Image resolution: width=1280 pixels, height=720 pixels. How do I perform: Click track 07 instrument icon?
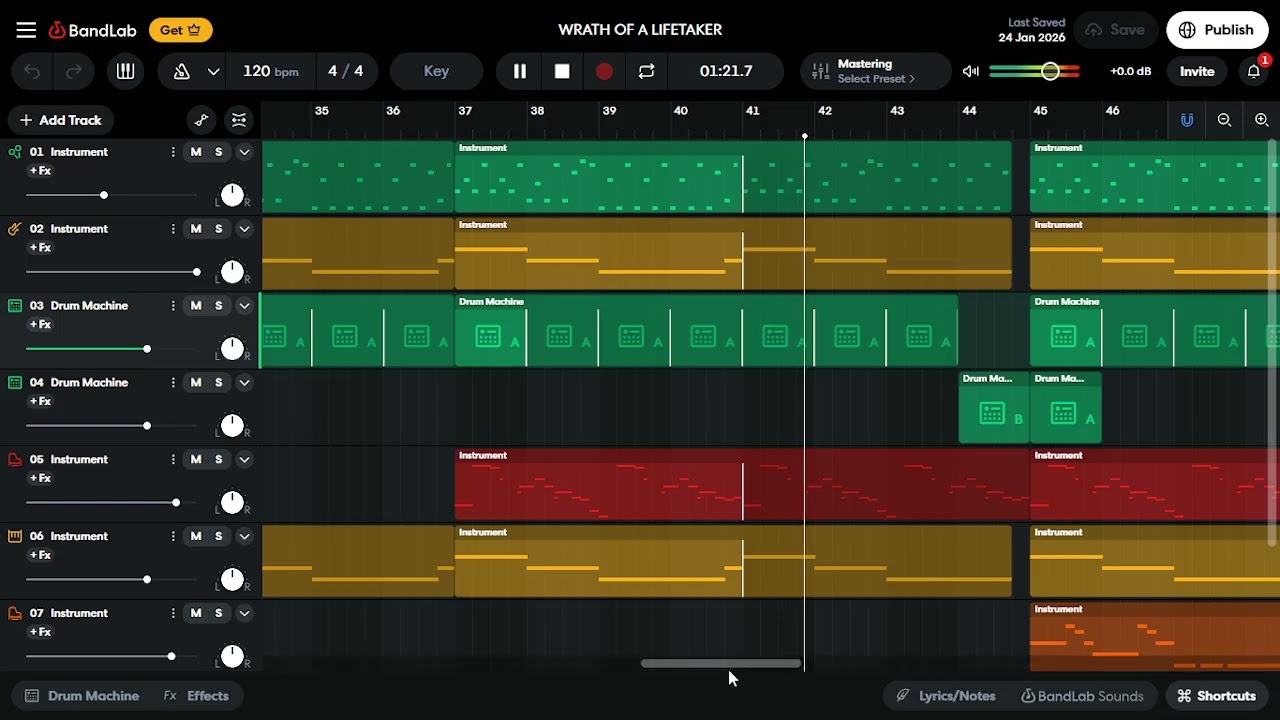coord(14,613)
